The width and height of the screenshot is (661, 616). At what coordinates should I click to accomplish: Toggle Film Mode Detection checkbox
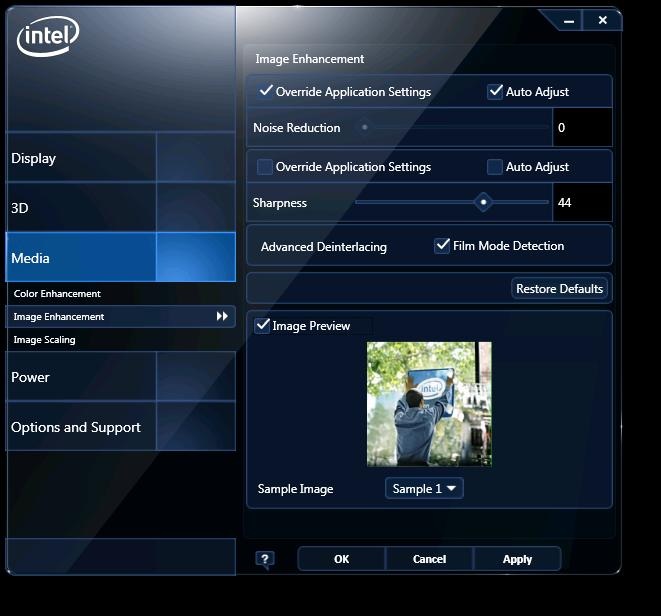click(442, 245)
